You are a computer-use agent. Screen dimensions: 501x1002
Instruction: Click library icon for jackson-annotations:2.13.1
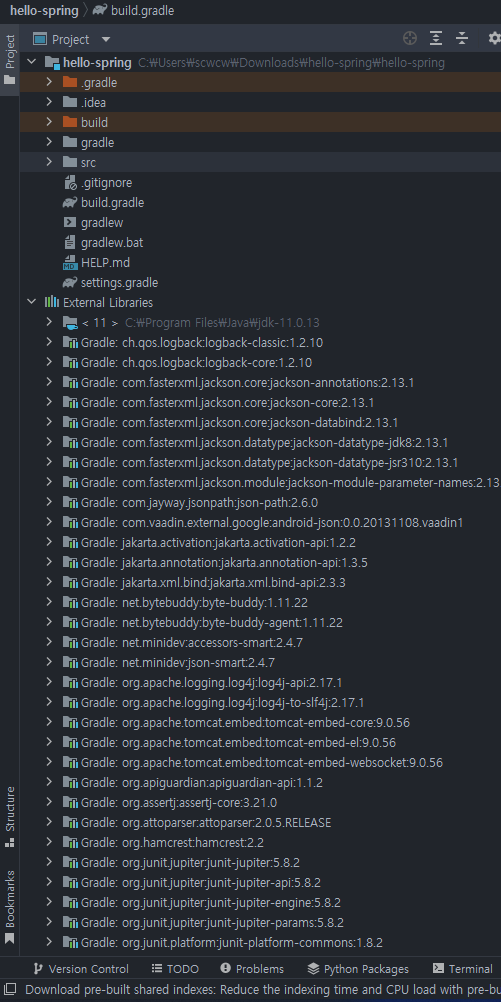pos(70,383)
